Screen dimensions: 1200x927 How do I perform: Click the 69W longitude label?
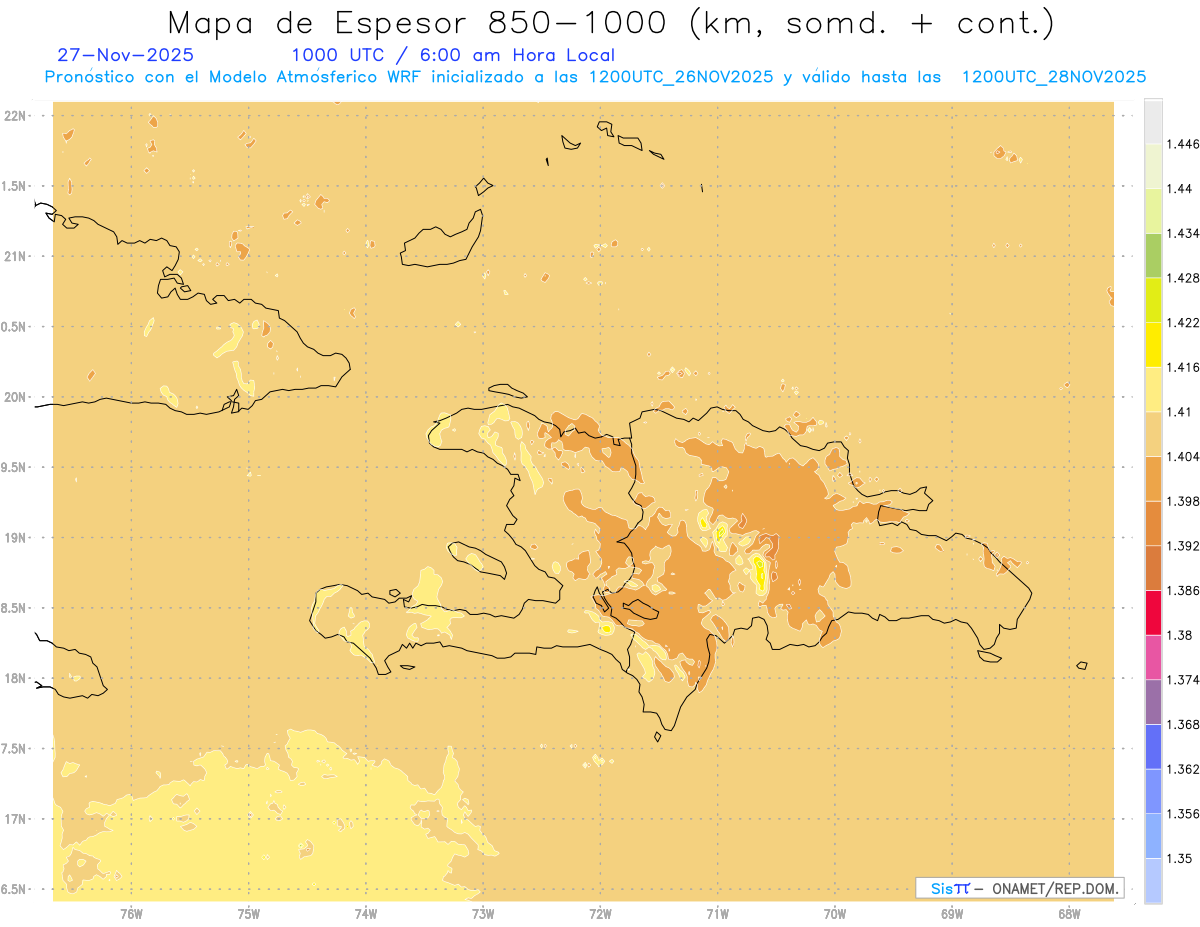pos(952,914)
